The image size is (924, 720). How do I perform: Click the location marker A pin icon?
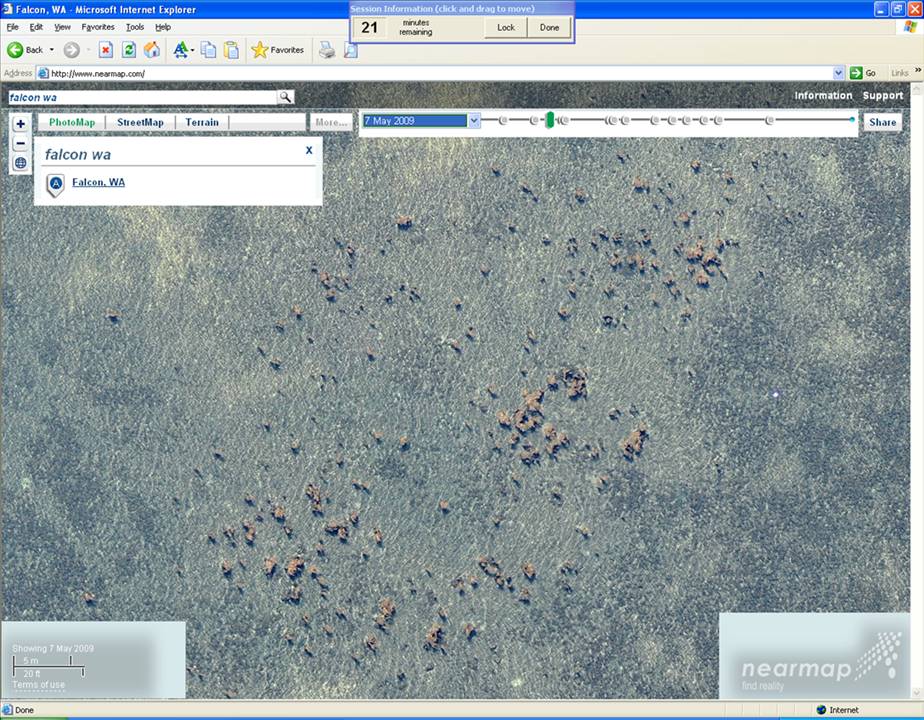point(56,184)
